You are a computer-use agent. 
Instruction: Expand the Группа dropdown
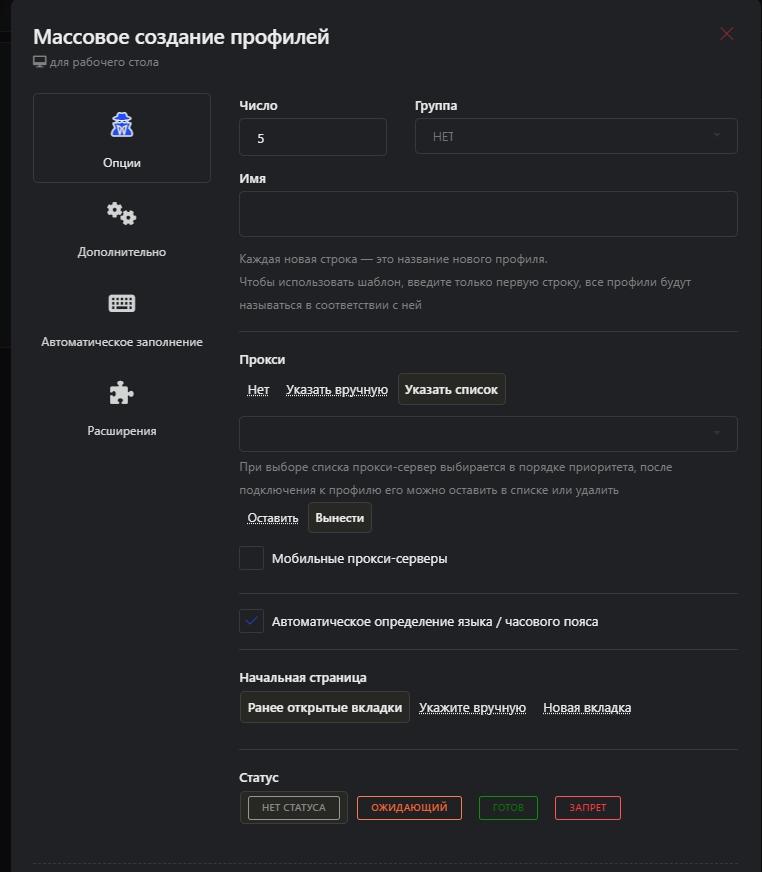[576, 136]
